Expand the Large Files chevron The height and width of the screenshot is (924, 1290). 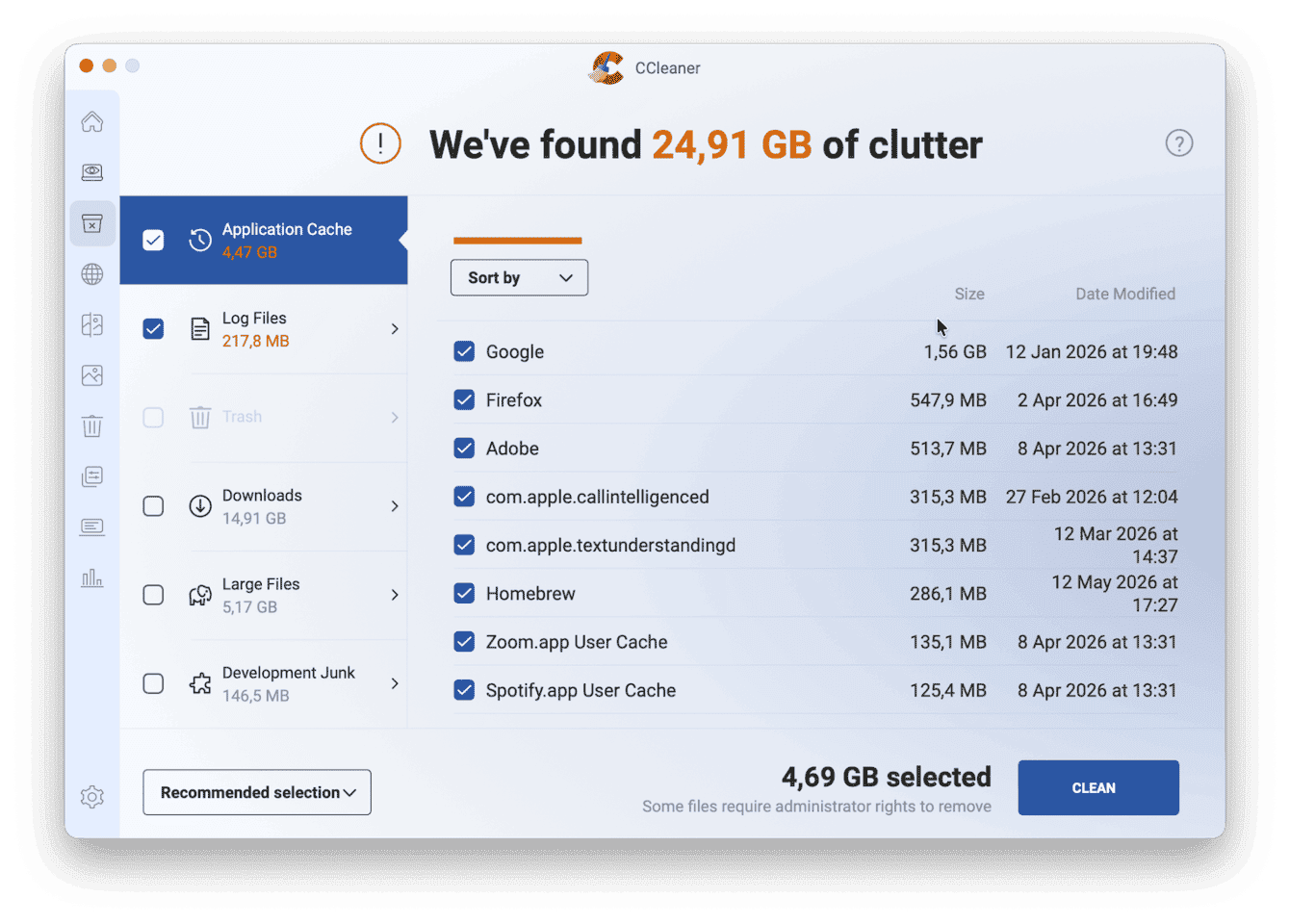pos(395,595)
